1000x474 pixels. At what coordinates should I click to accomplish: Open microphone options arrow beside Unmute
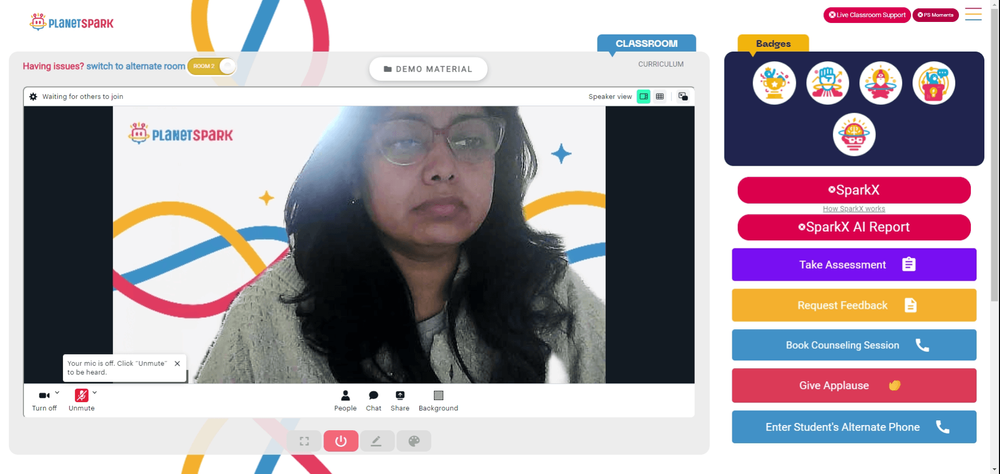coord(94,392)
